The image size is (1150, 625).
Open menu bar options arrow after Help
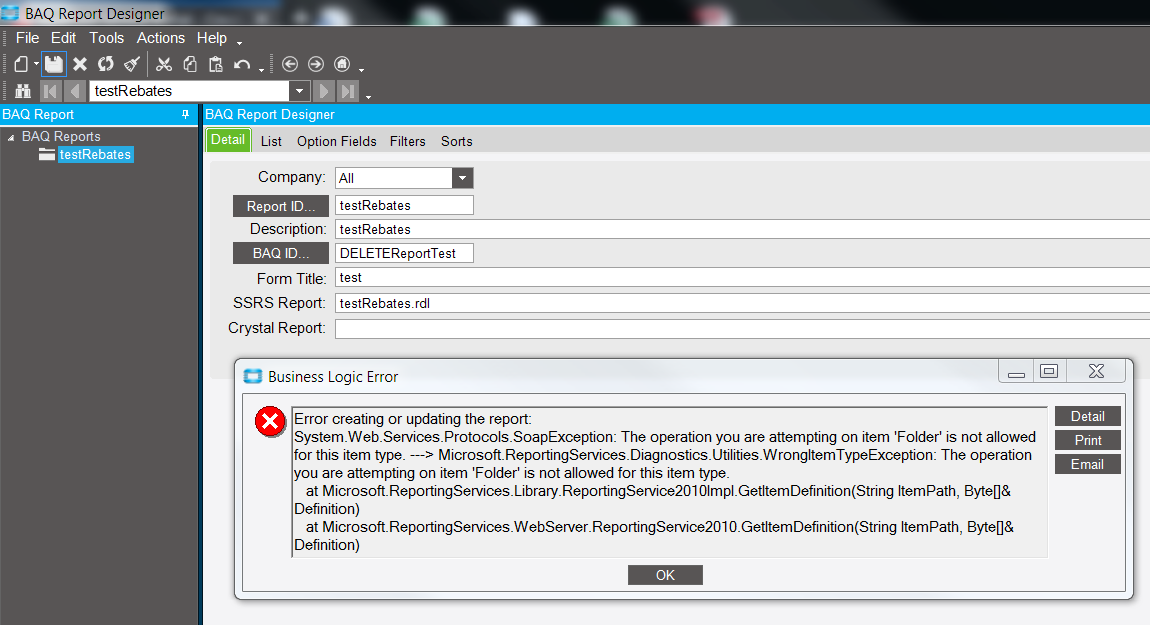(239, 43)
